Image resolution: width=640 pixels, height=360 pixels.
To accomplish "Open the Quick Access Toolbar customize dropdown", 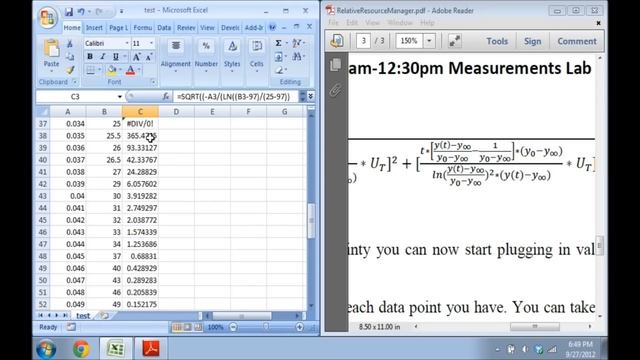I will point(121,11).
